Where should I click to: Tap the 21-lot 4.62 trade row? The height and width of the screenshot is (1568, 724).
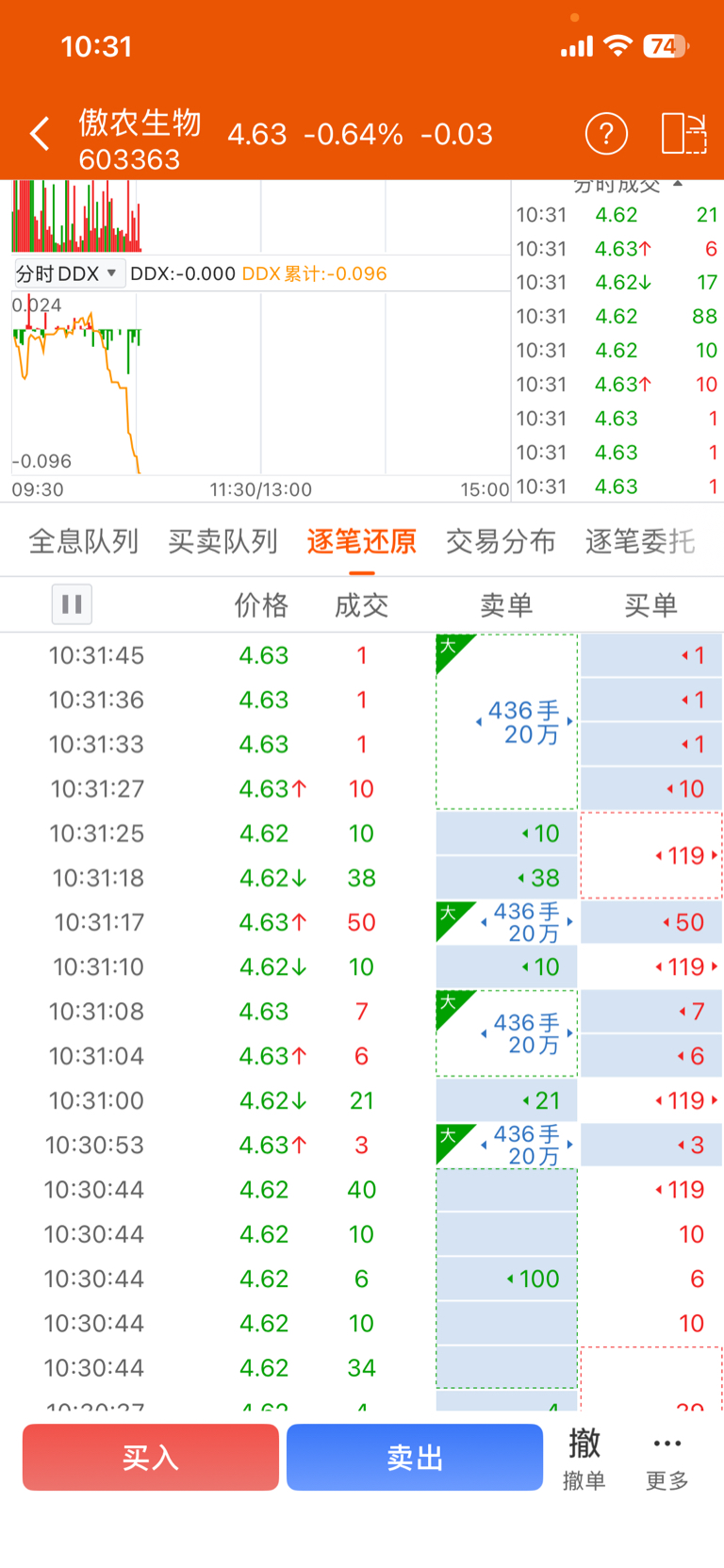coord(617,214)
